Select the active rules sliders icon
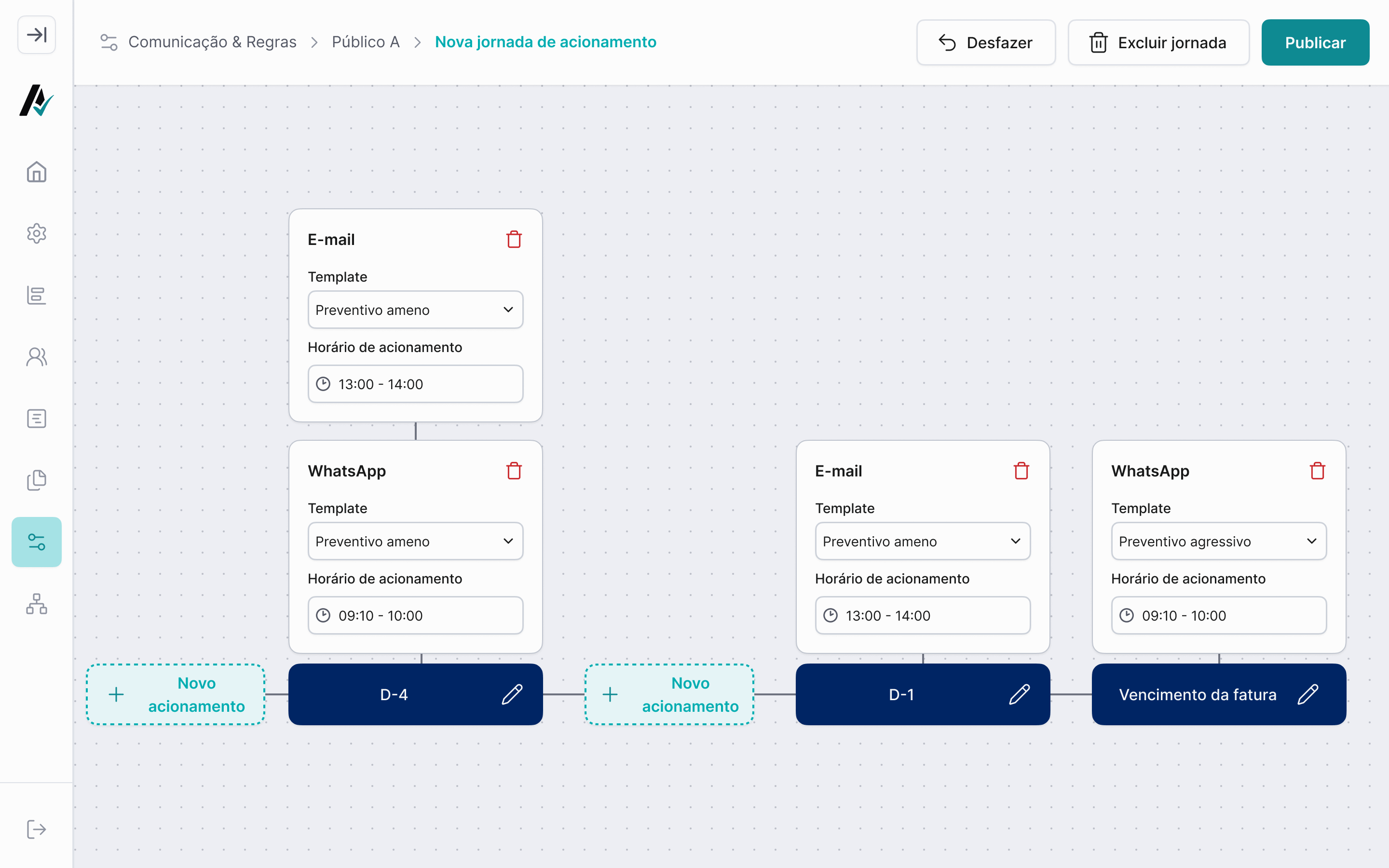1389x868 pixels. pyautogui.click(x=37, y=542)
